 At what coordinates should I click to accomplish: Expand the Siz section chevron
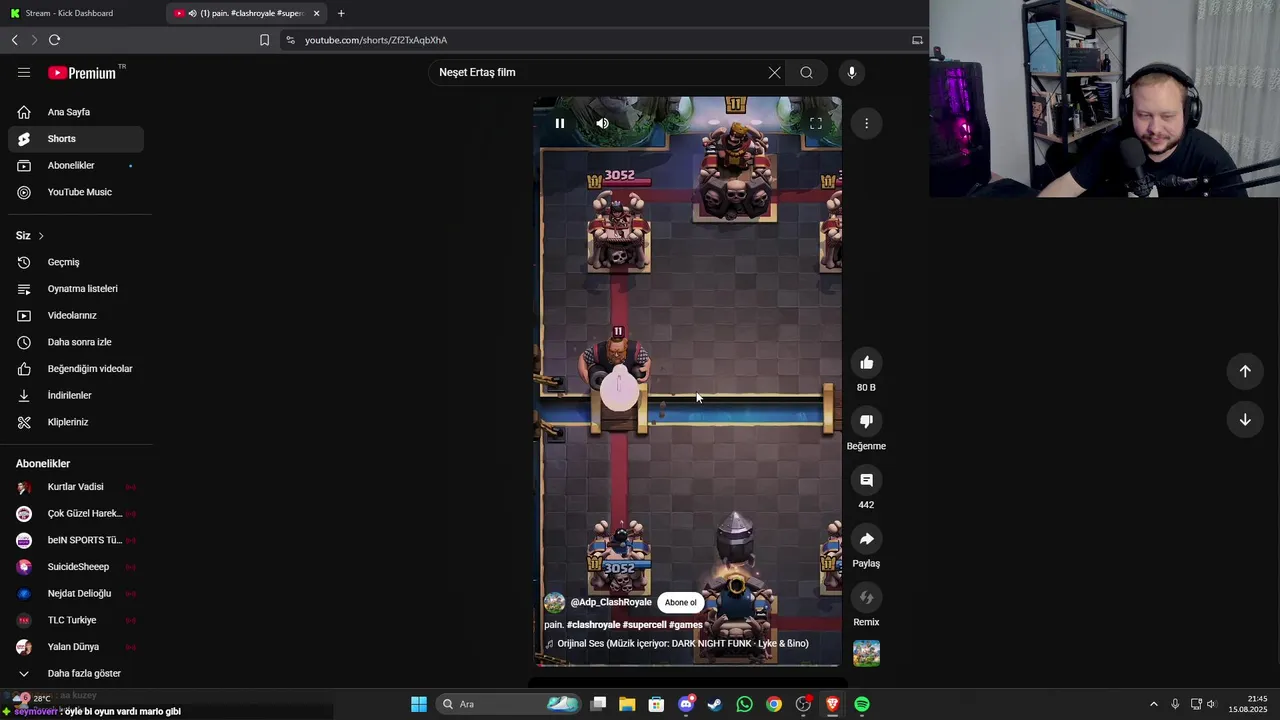click(41, 236)
